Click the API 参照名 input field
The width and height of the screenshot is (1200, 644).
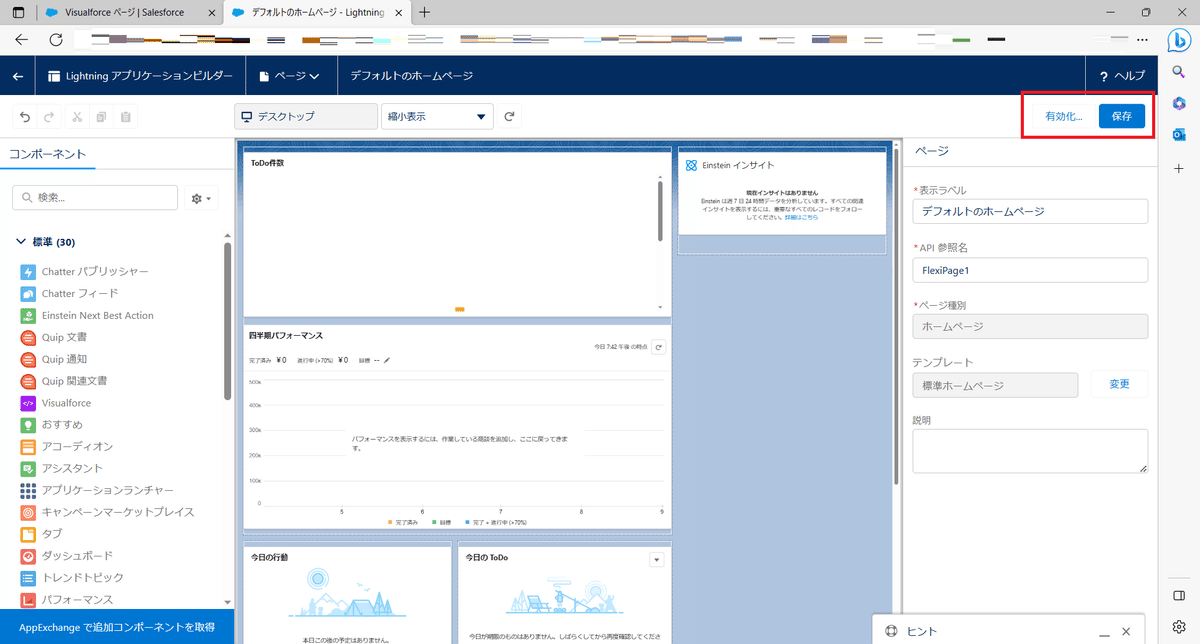(x=1030, y=270)
